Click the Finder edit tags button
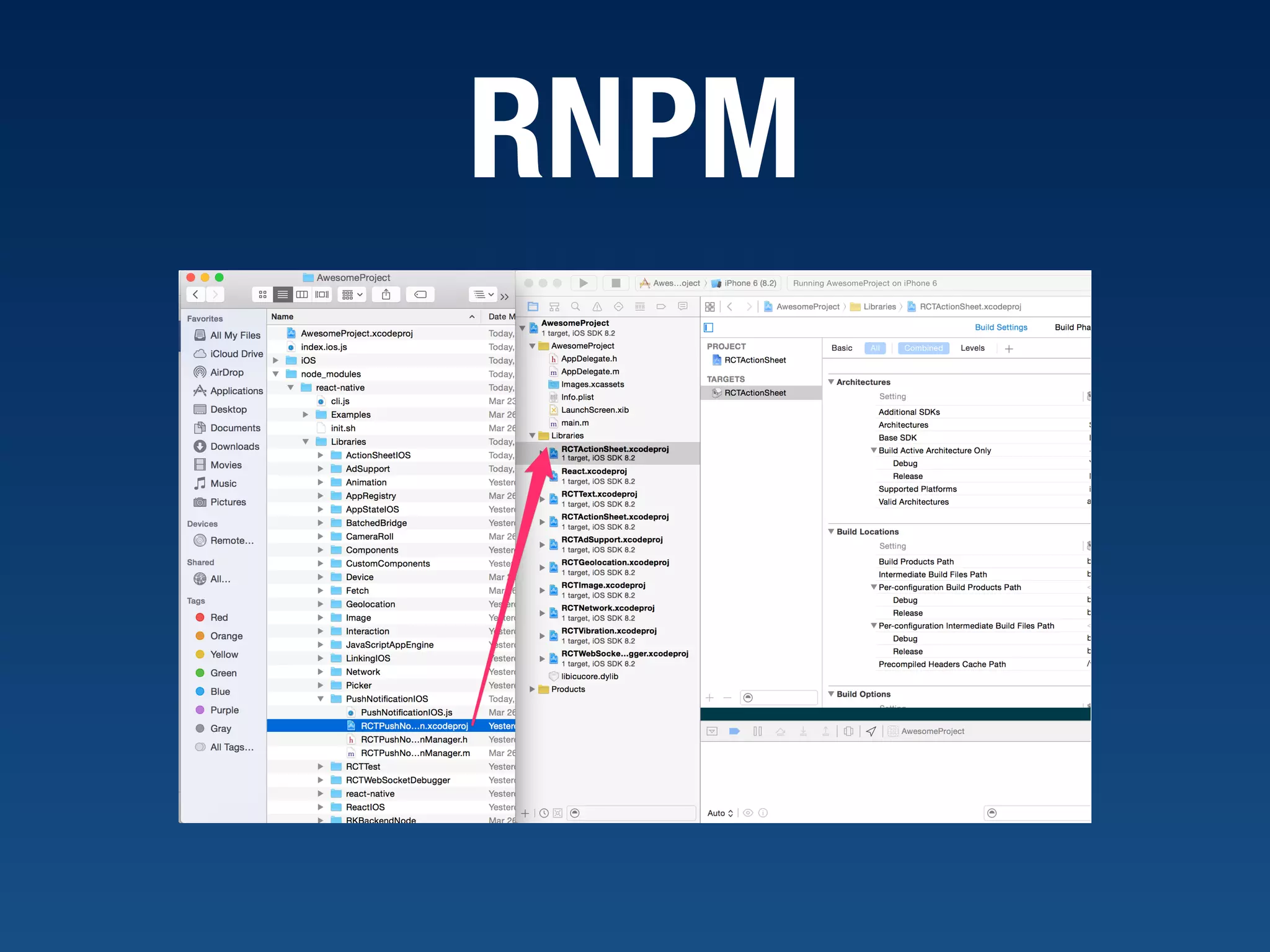1270x952 pixels. [420, 294]
